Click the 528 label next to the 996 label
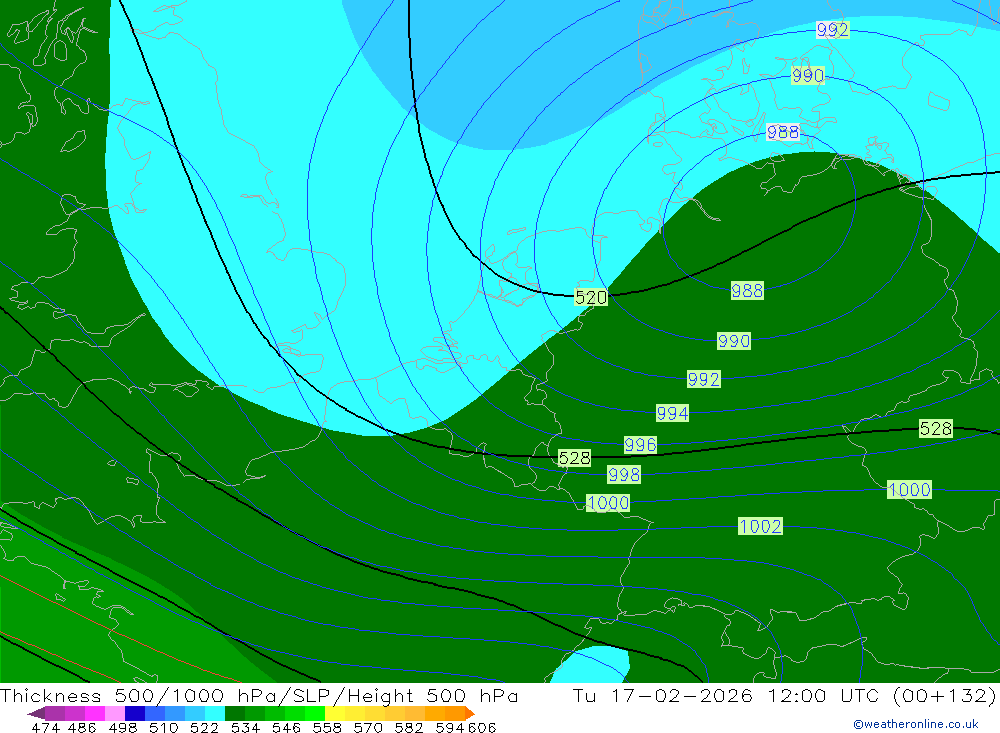The height and width of the screenshot is (733, 1000). [574, 458]
